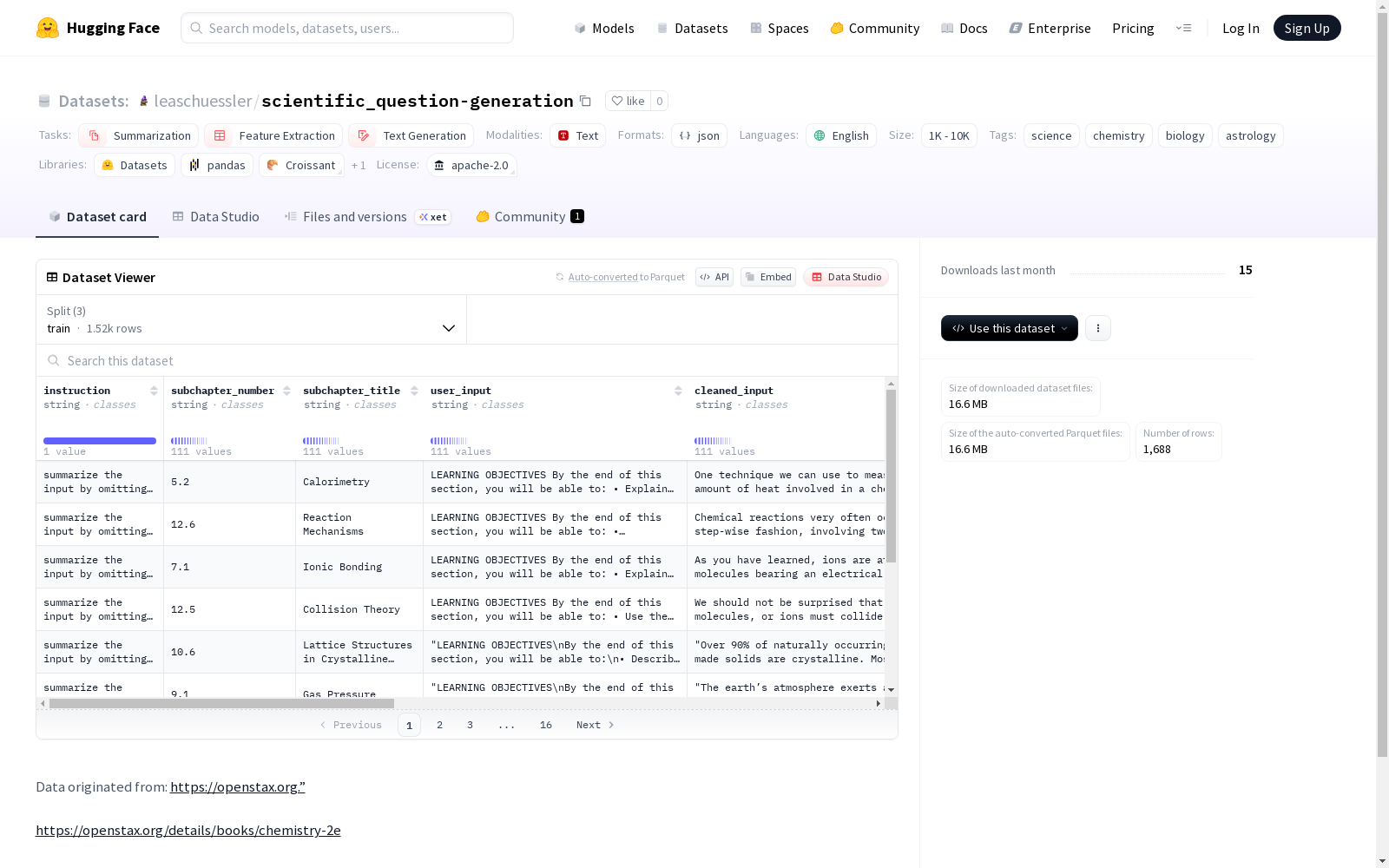Sort the subchapter_title column
Image resolution: width=1389 pixels, height=868 pixels.
coord(414,391)
